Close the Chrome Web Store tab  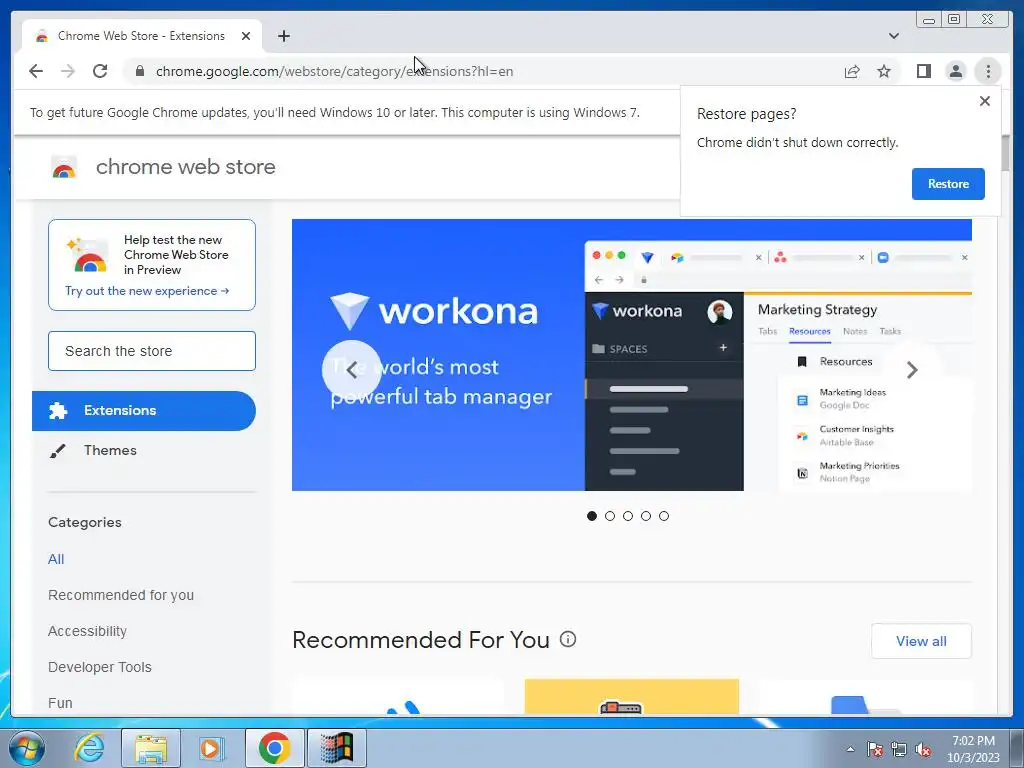click(246, 36)
